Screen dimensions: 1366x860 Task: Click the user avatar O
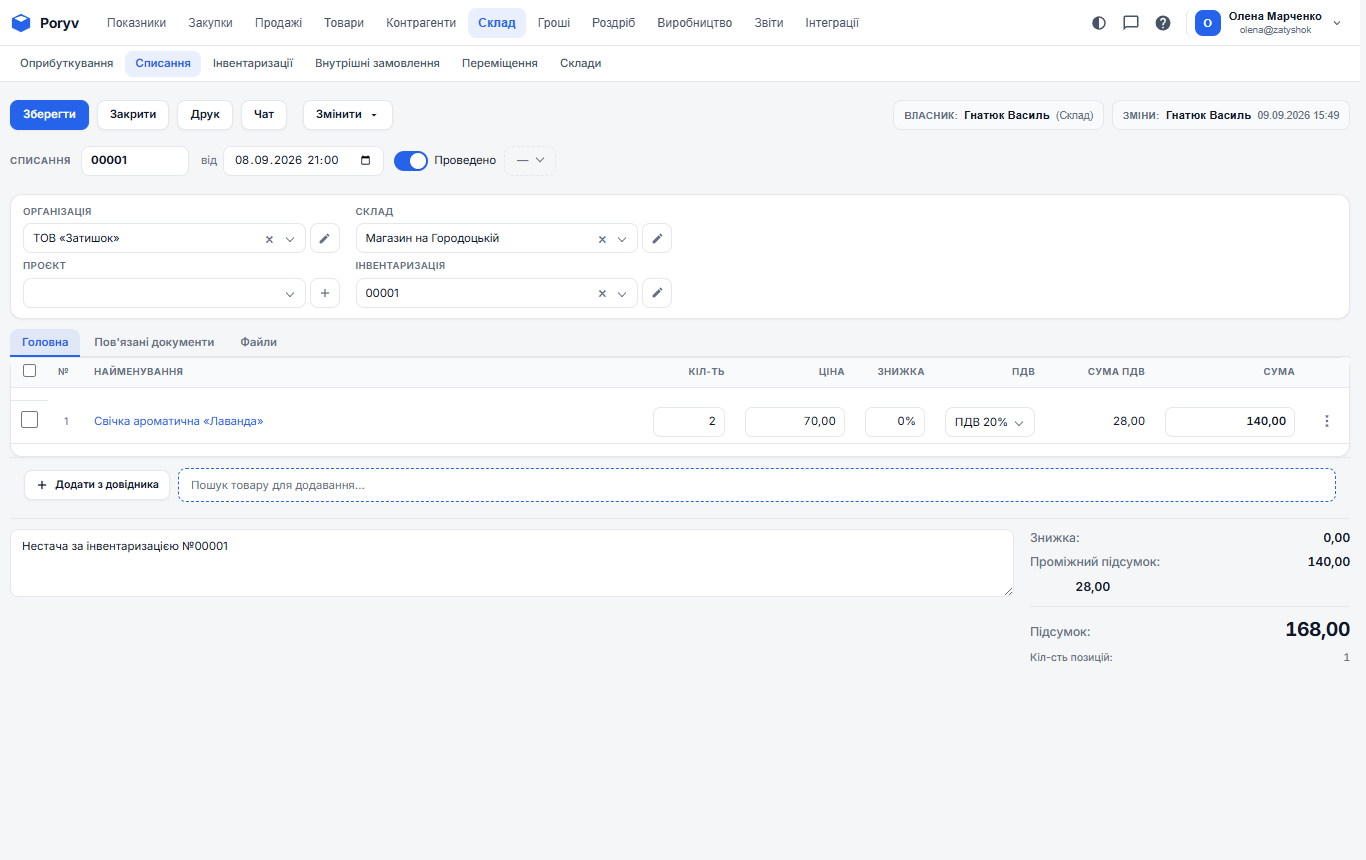tap(1208, 23)
